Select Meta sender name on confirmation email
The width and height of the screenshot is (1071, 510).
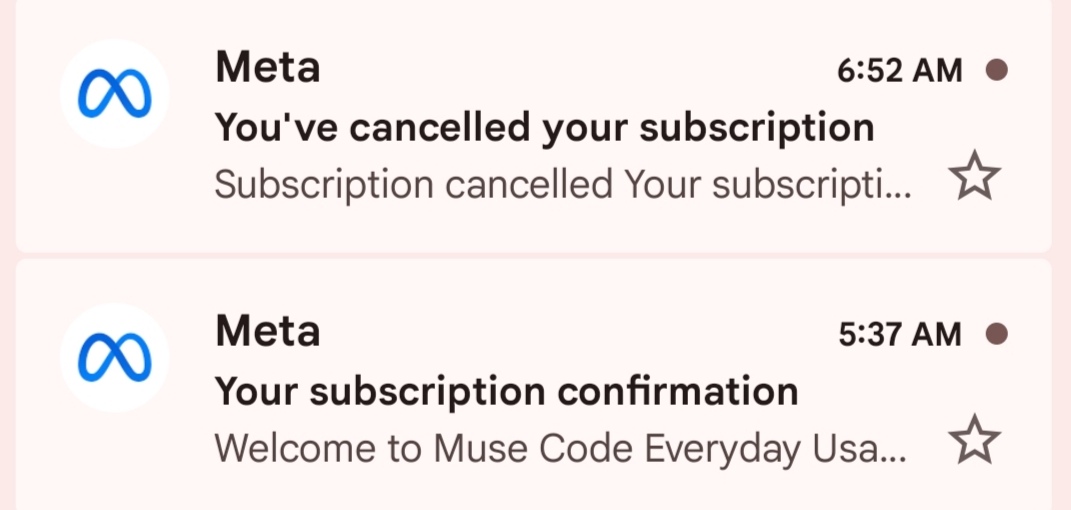pyautogui.click(x=268, y=332)
